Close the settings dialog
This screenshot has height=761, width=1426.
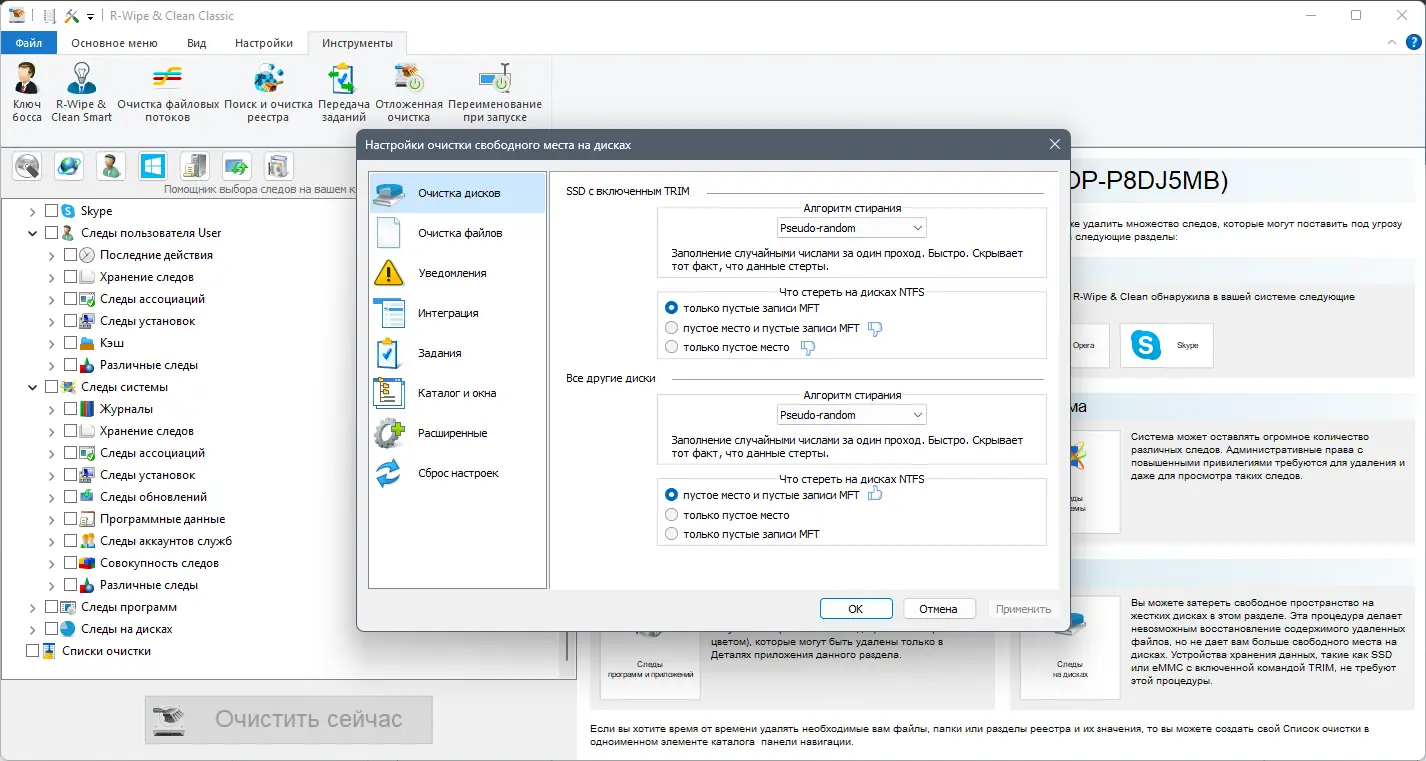pos(1054,145)
